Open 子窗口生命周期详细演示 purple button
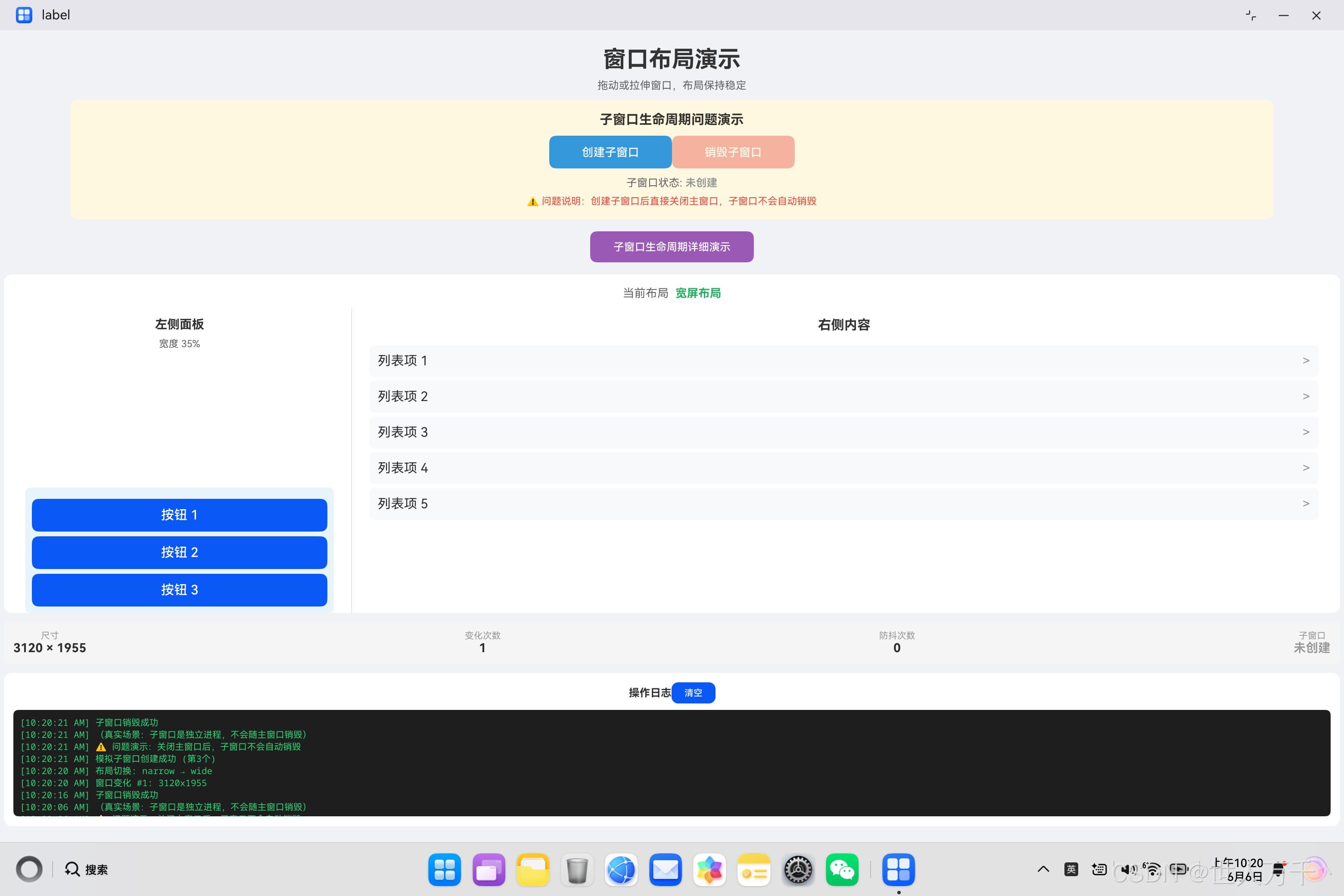 (x=672, y=247)
